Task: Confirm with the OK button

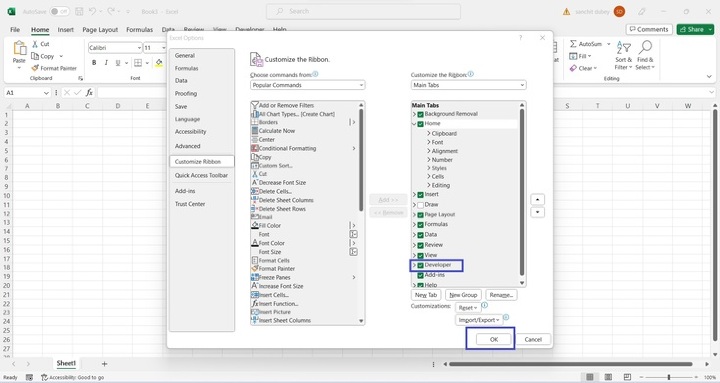Action: (494, 339)
